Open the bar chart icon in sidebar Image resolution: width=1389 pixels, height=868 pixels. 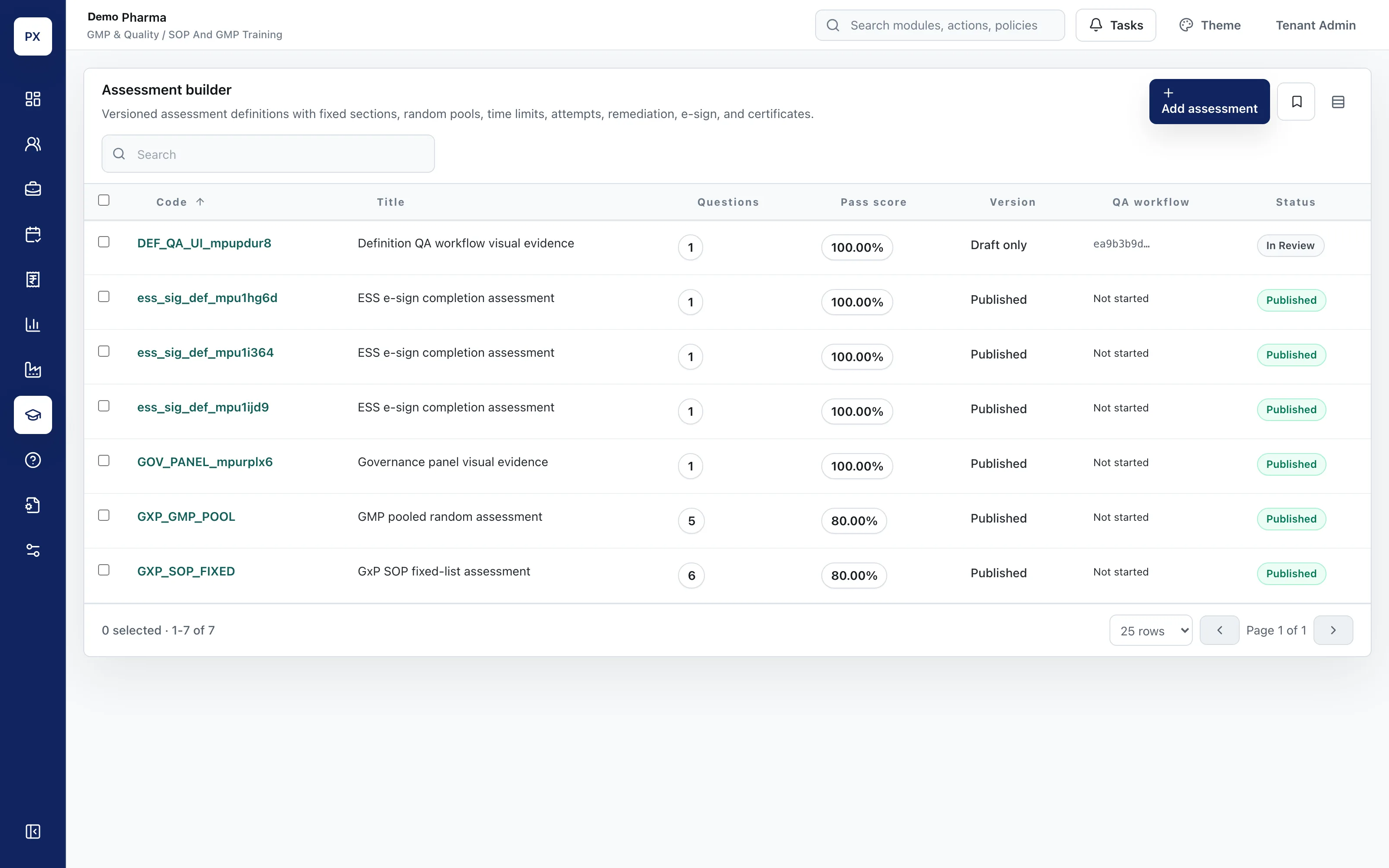33,324
